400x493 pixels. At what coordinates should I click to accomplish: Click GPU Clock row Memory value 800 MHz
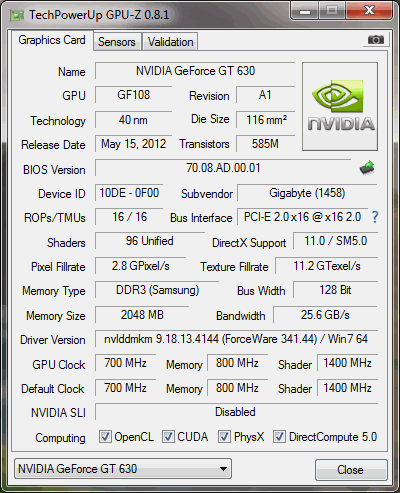point(237,363)
